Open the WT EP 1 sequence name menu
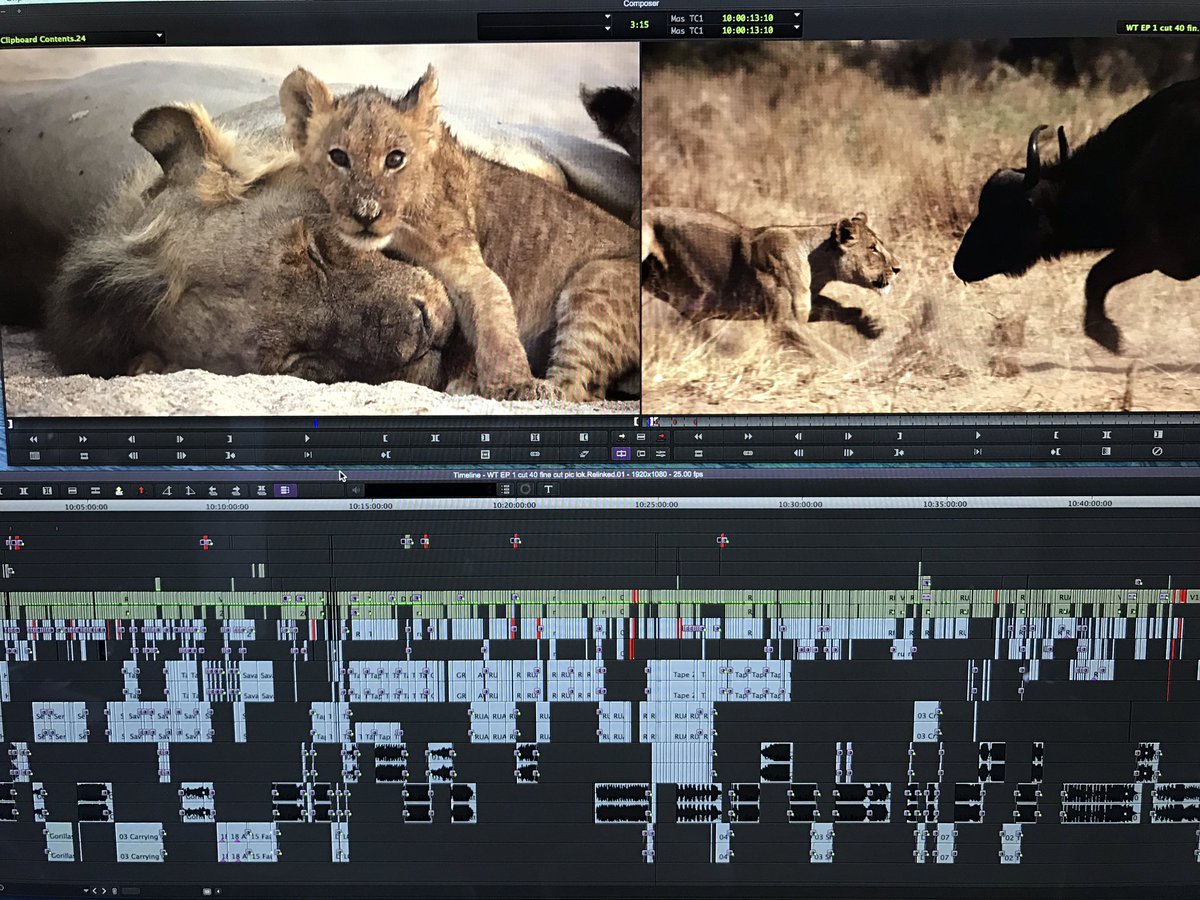 pos(1157,28)
